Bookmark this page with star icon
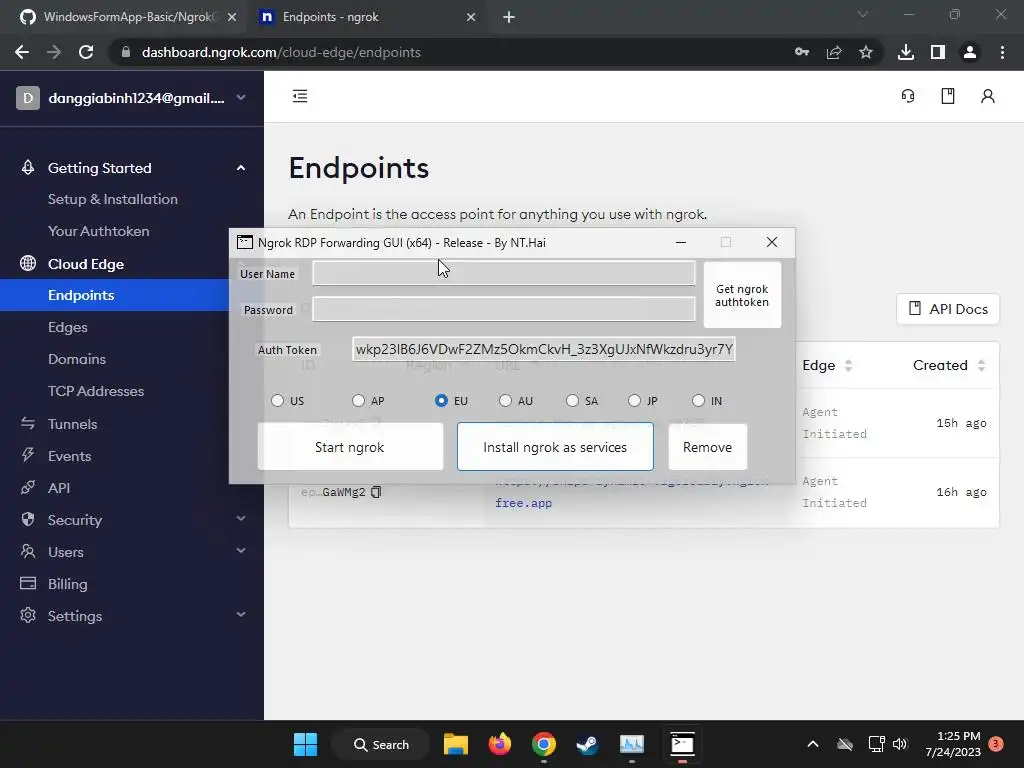 click(x=865, y=52)
